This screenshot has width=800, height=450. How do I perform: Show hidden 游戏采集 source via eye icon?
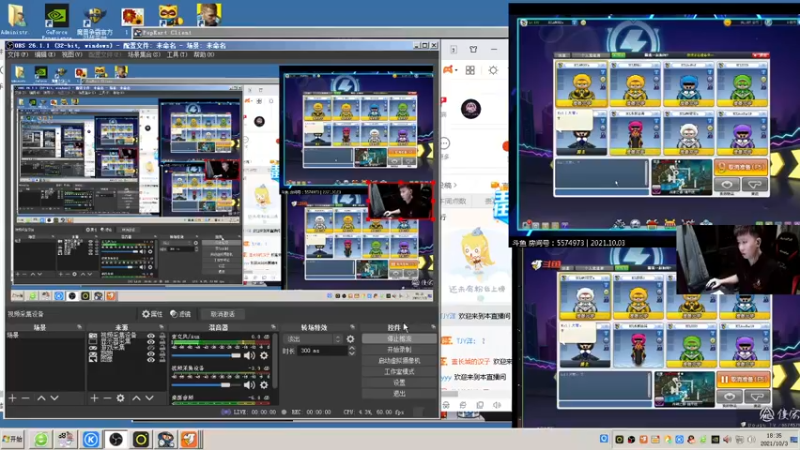[151, 348]
